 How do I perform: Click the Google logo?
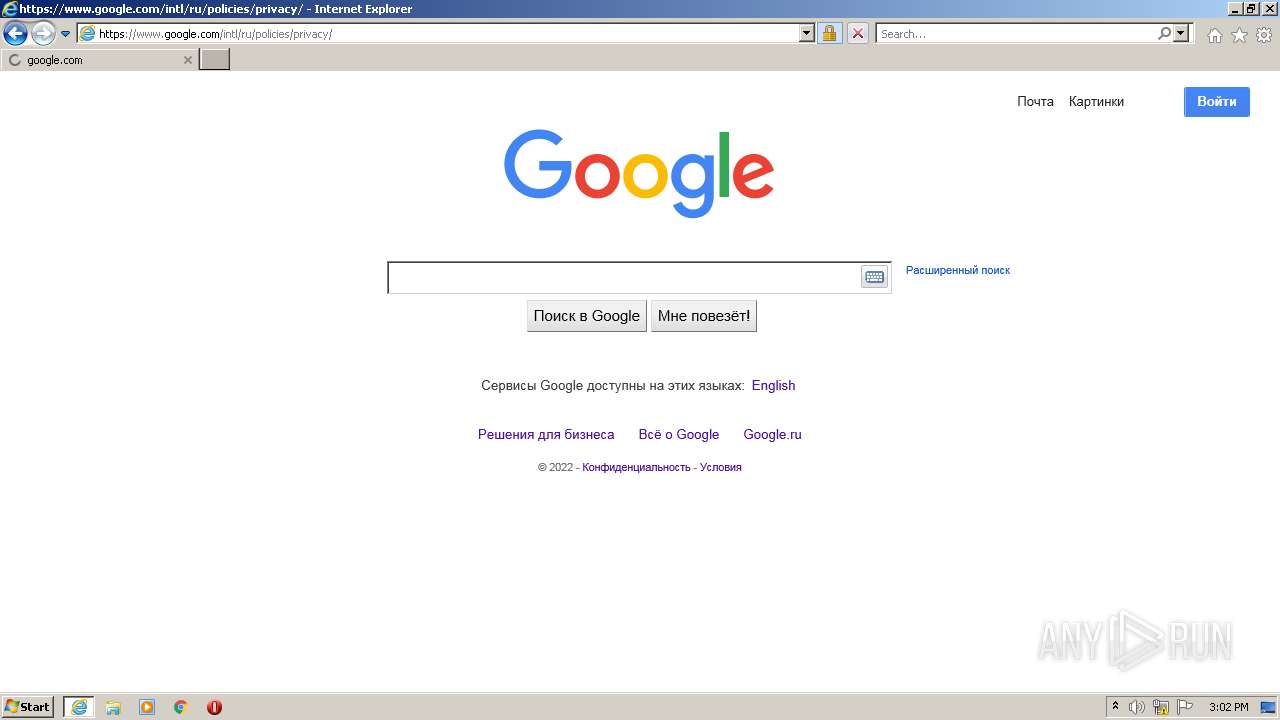[x=639, y=173]
